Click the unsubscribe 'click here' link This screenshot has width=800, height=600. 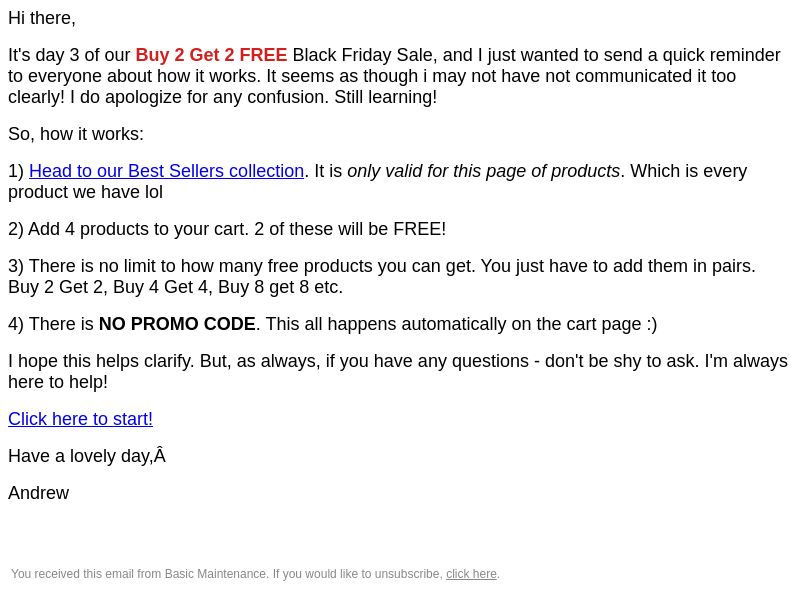[x=471, y=574]
